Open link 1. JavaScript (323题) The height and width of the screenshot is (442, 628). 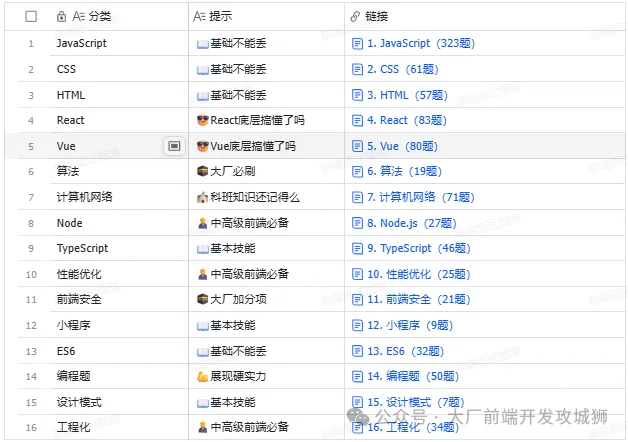[421, 43]
